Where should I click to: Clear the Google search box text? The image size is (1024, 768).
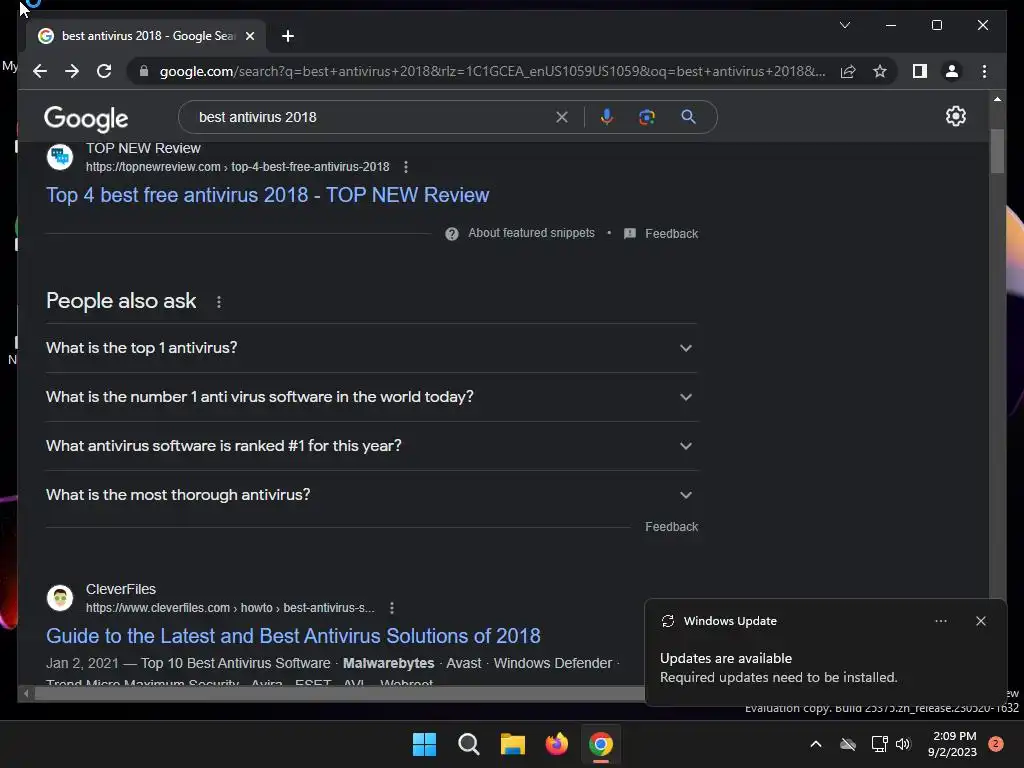pos(562,117)
